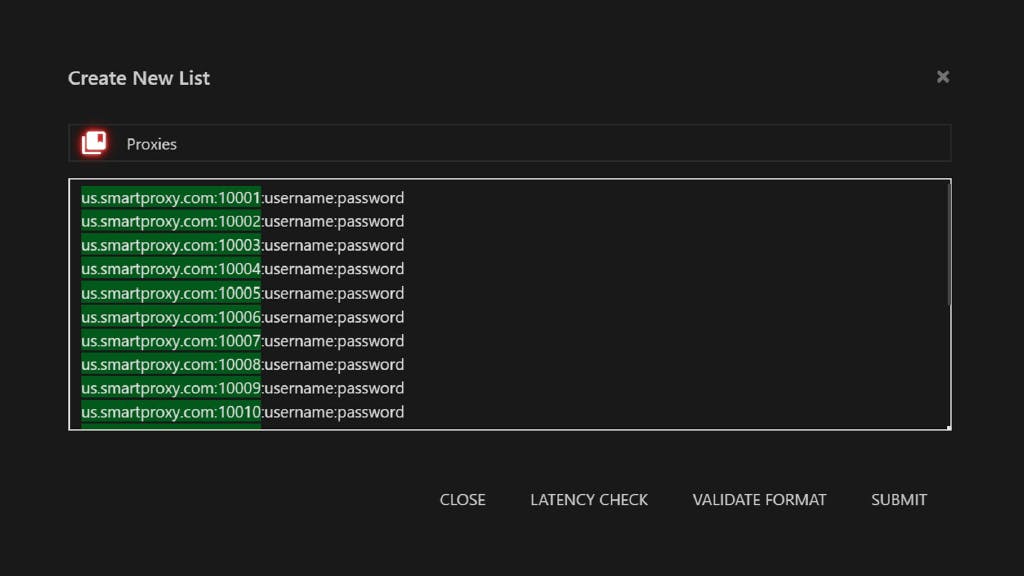Click the red Proxies list icon
The image size is (1024, 576).
pos(94,142)
